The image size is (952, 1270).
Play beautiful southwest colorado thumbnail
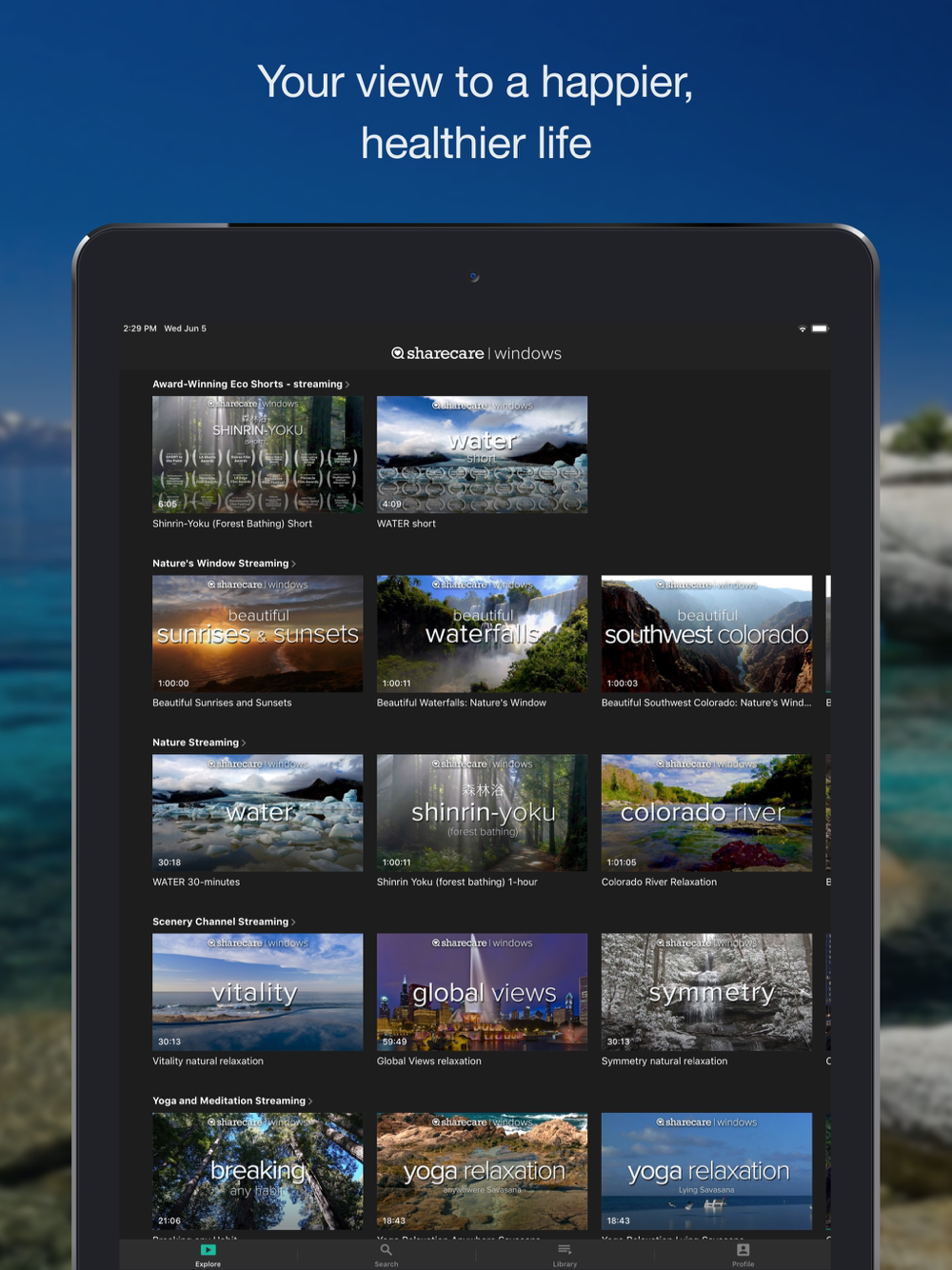click(x=706, y=633)
